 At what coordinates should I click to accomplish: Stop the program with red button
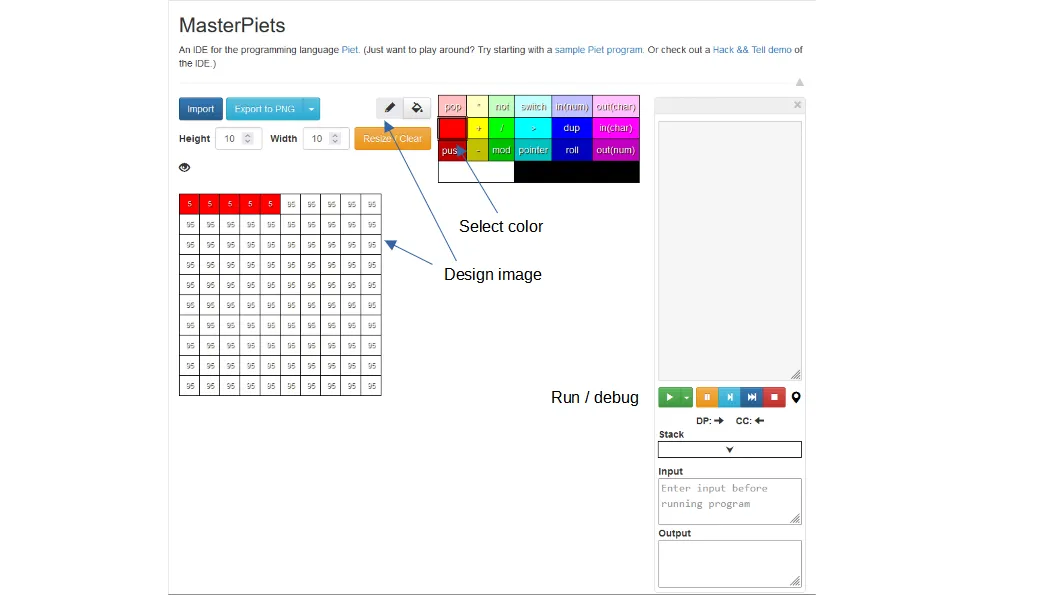click(775, 397)
